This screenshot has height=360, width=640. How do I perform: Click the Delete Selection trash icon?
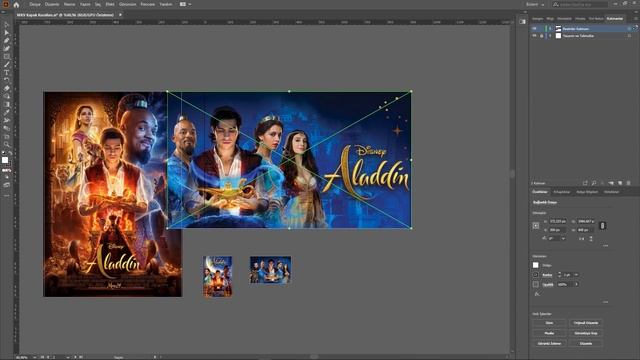(x=629, y=183)
